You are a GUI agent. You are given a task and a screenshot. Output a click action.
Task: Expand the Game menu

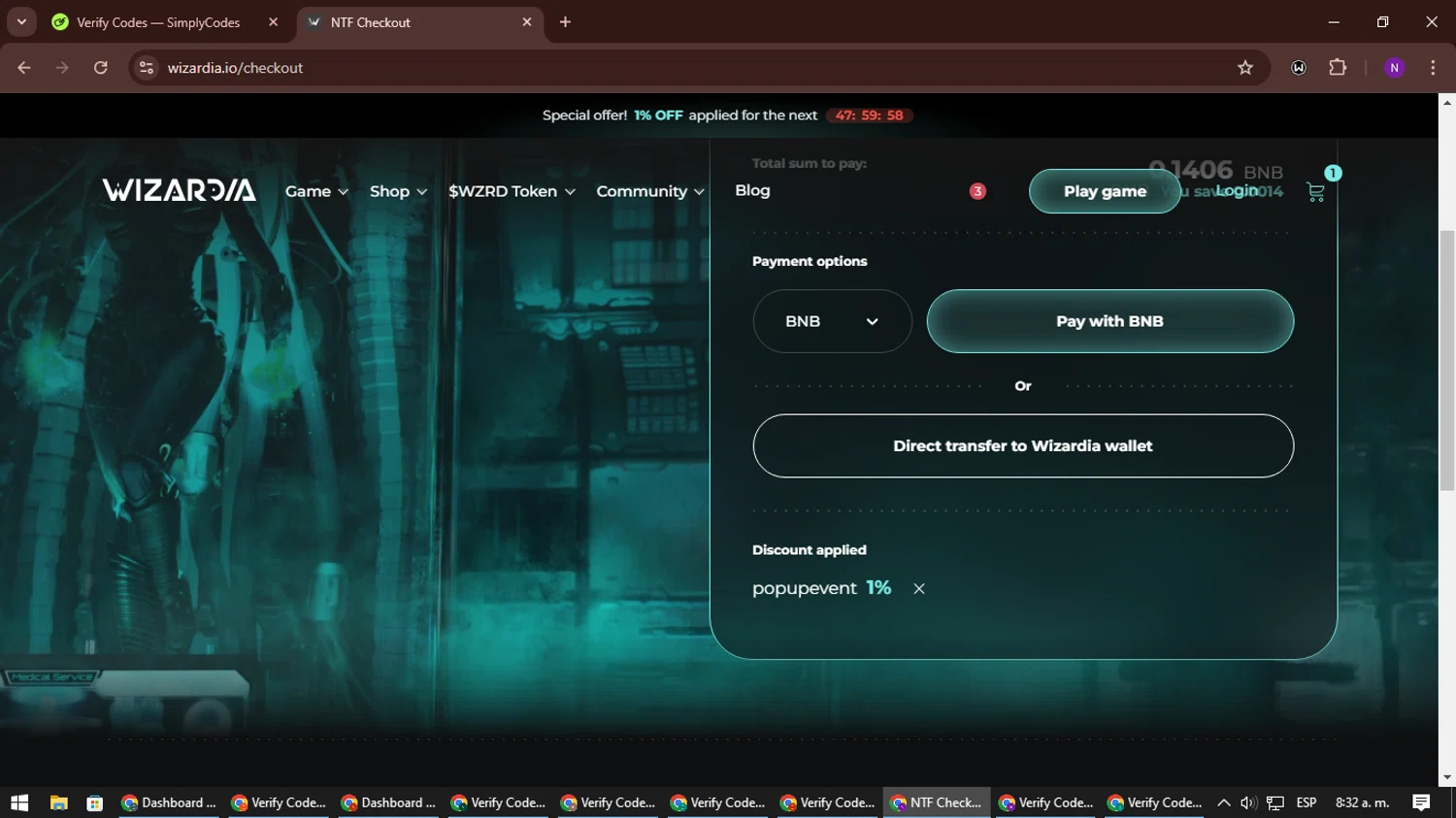(x=316, y=191)
